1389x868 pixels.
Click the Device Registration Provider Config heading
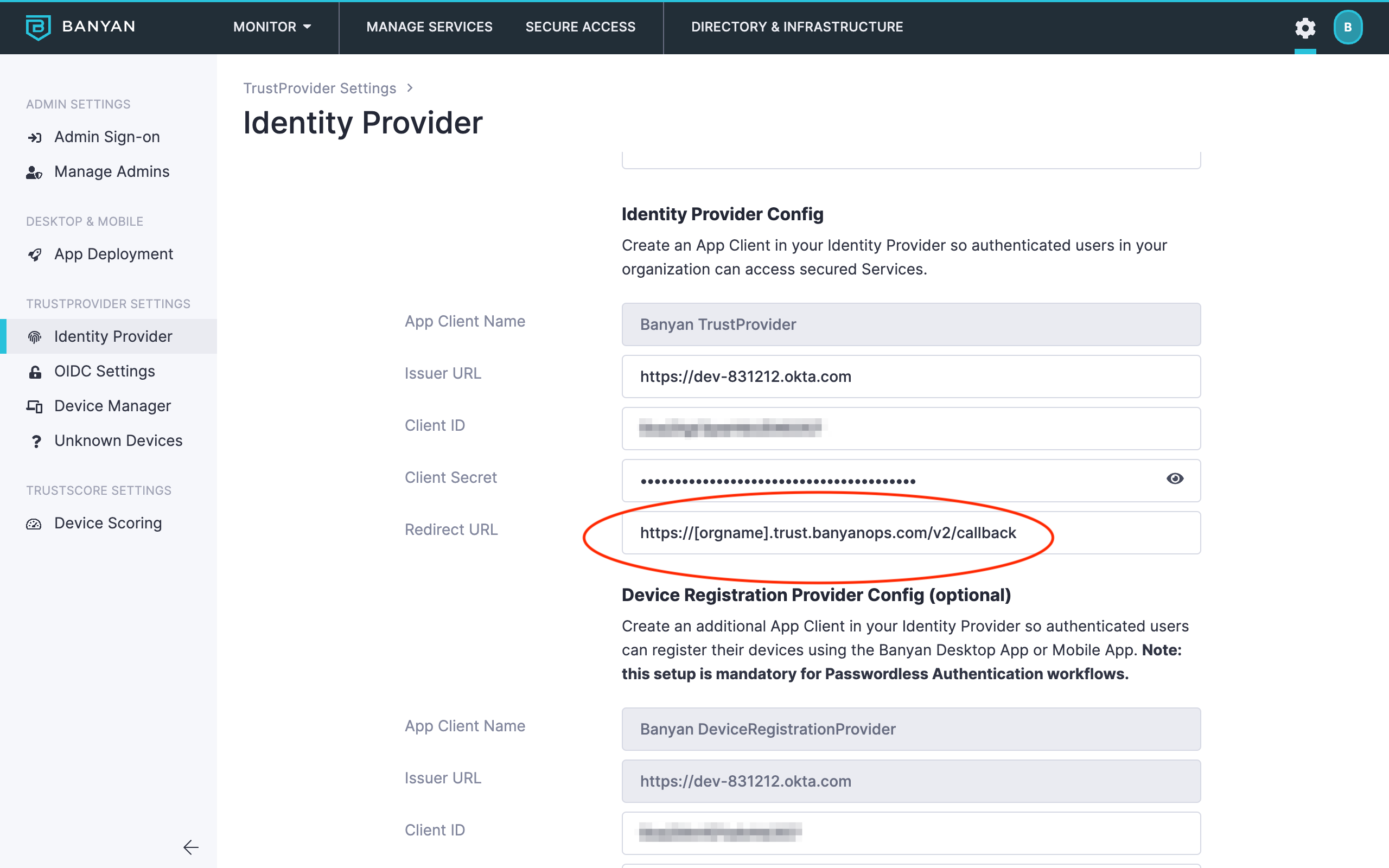(816, 595)
